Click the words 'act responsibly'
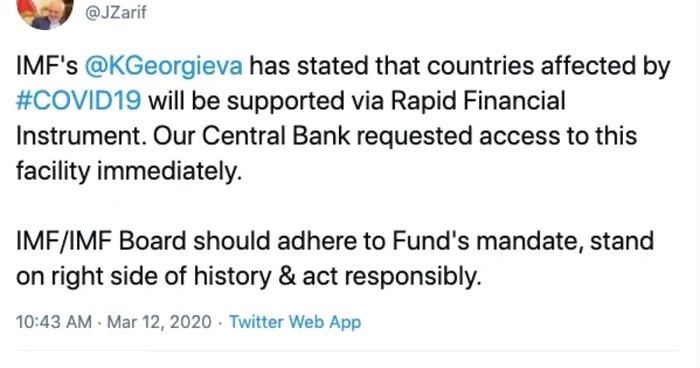The height and width of the screenshot is (368, 700). pyautogui.click(x=392, y=277)
